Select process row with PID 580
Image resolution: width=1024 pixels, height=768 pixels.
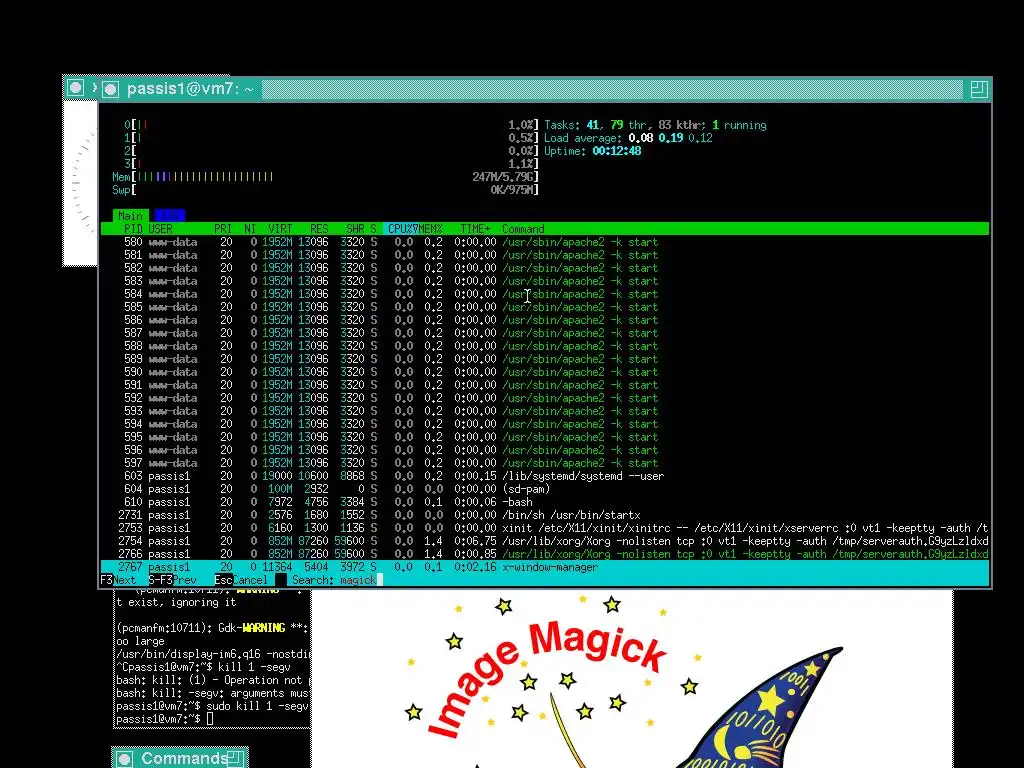pyautogui.click(x=545, y=242)
